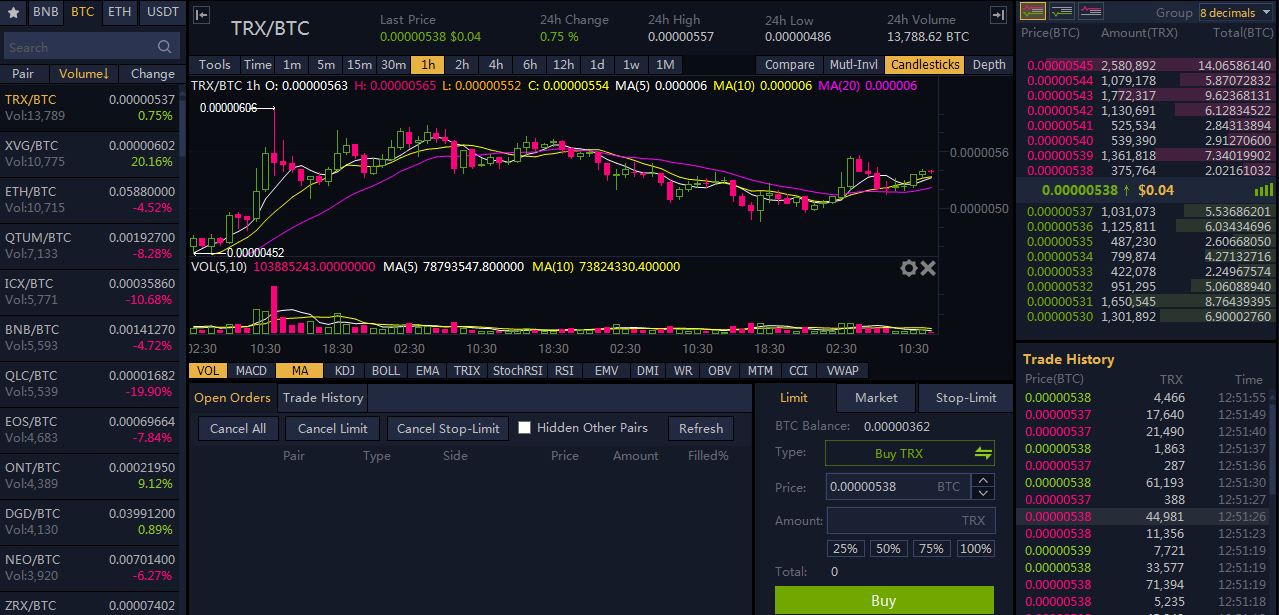
Task: Sort market list by Change
Action: [153, 73]
